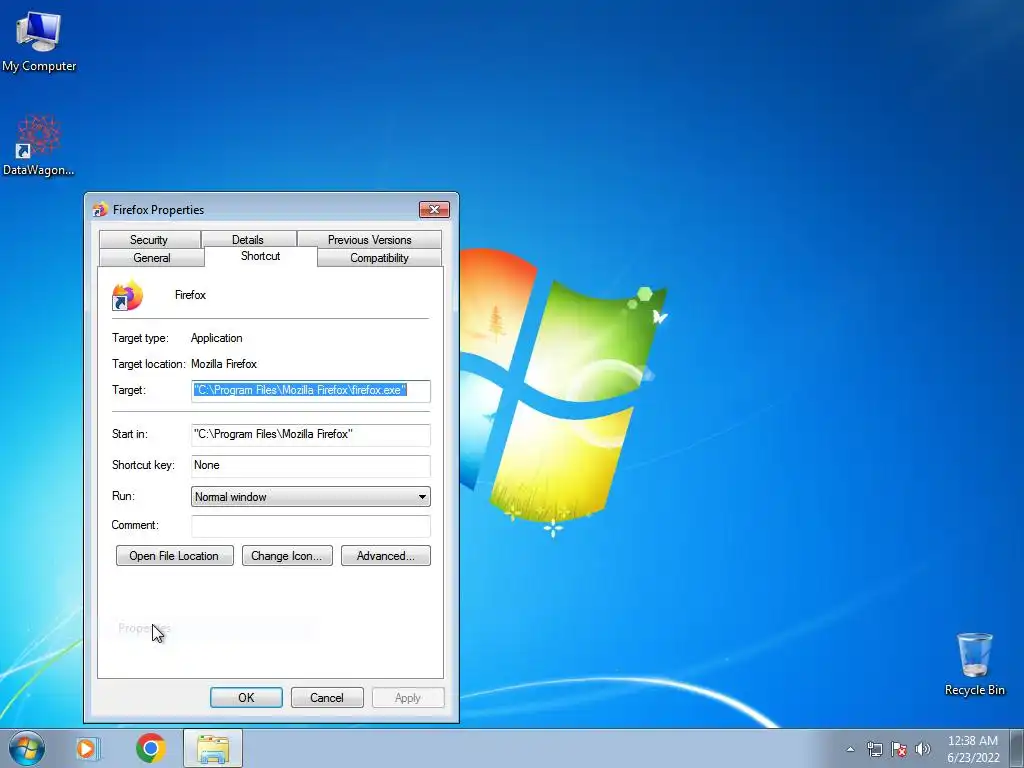1024x768 pixels.
Task: Click the Firefox icon in the dialog title bar
Action: point(100,210)
